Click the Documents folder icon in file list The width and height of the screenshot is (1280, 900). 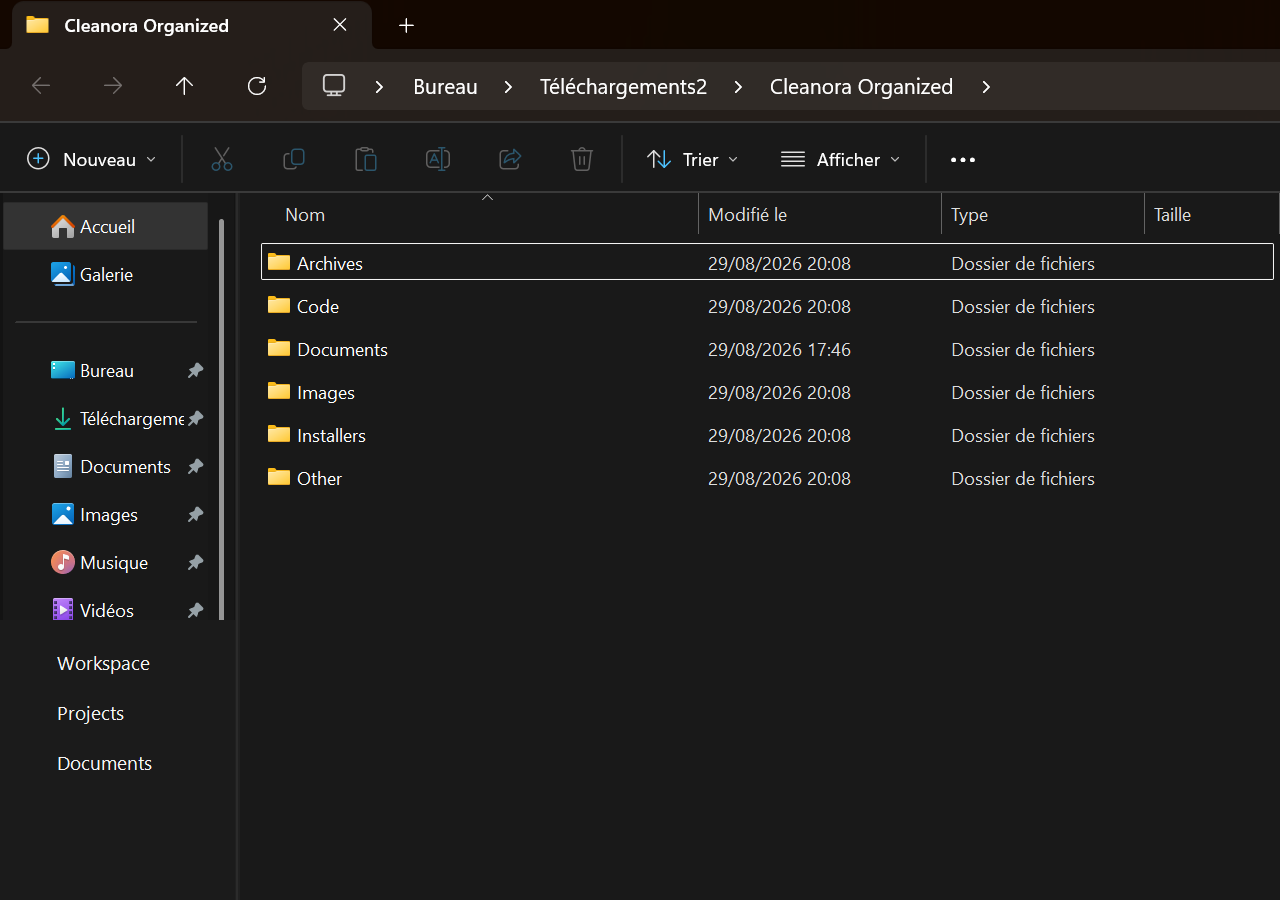click(x=279, y=349)
